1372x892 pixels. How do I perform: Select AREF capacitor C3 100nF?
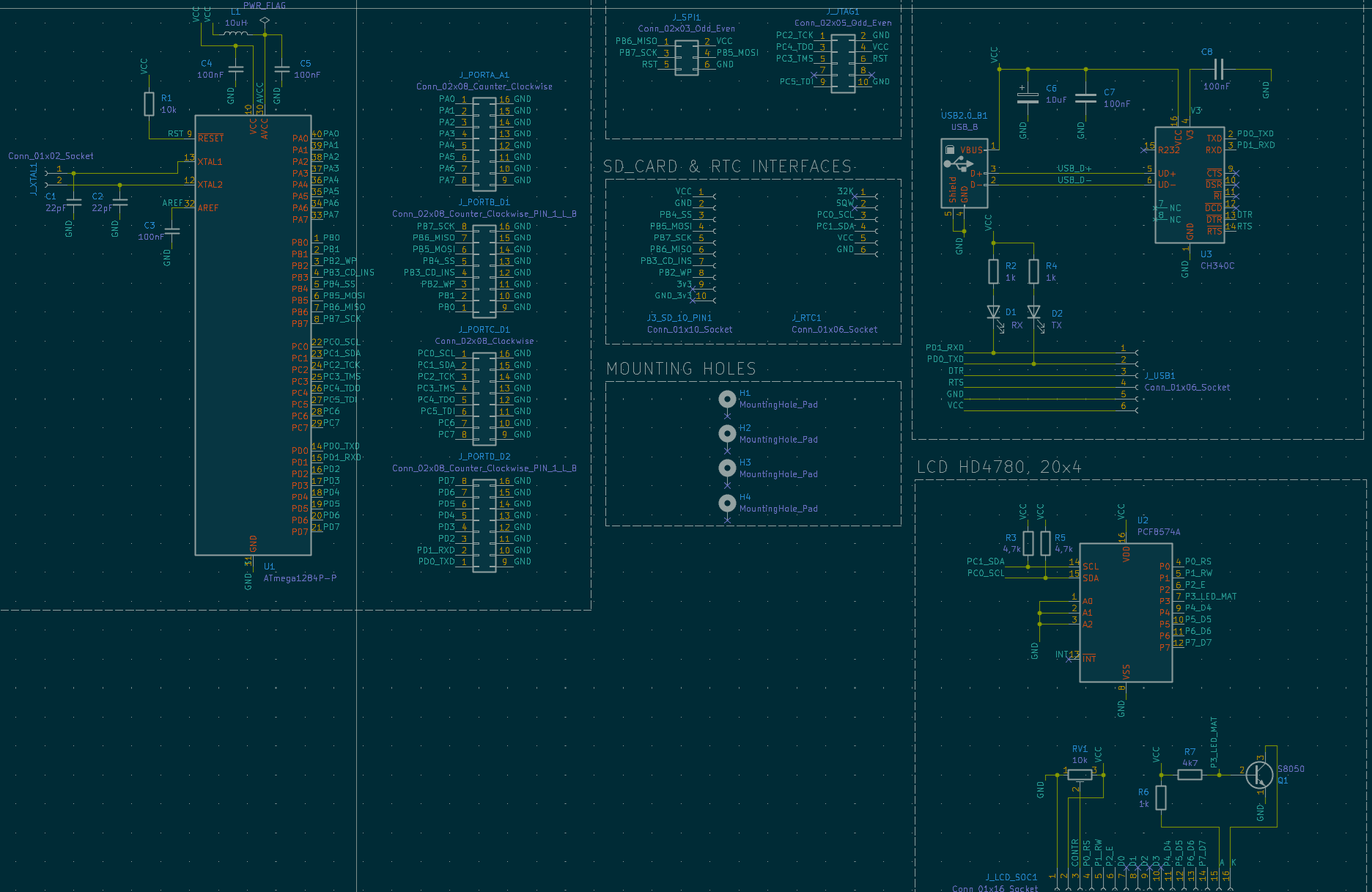click(x=172, y=231)
